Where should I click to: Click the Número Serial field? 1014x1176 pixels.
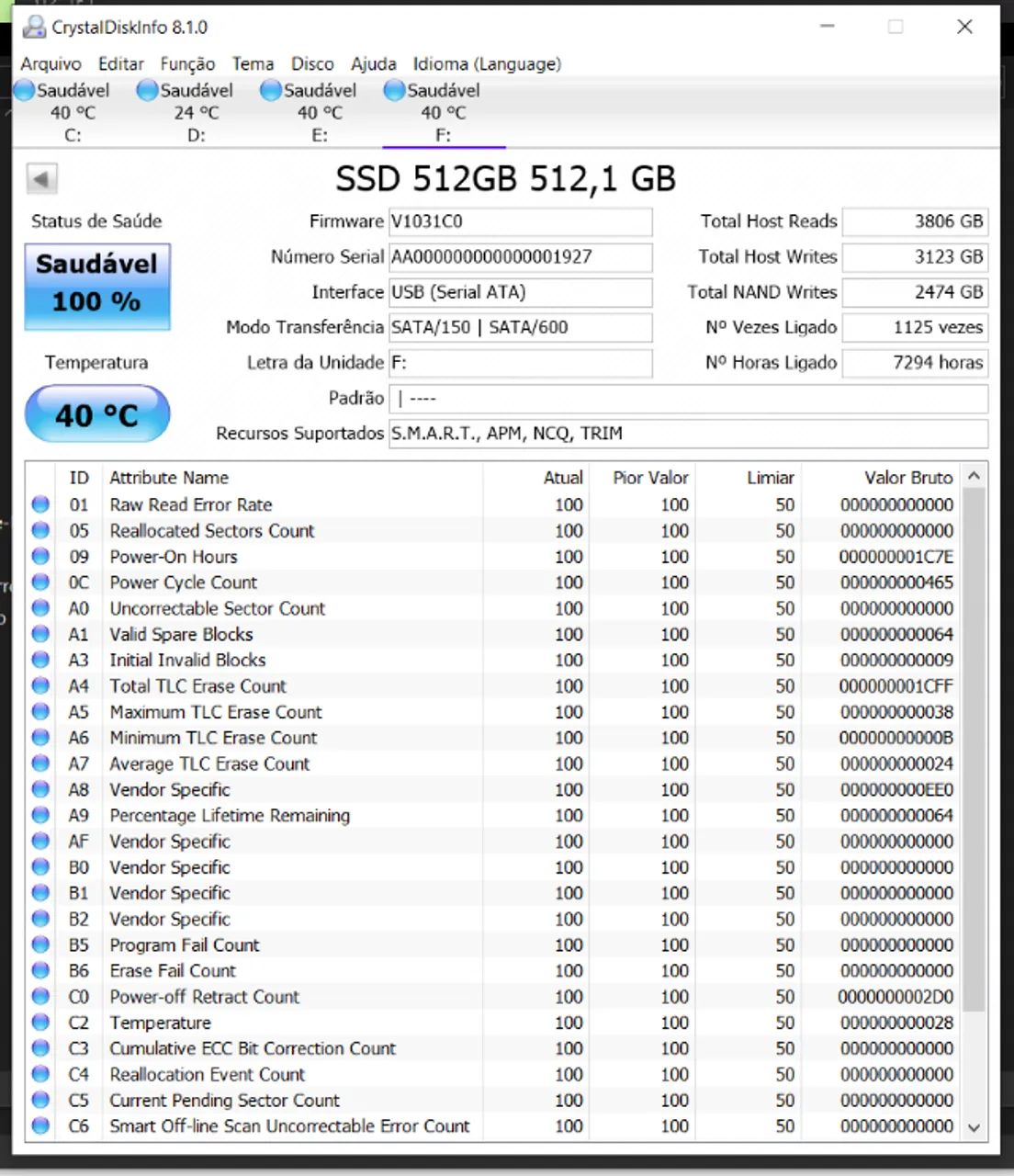coord(521,256)
